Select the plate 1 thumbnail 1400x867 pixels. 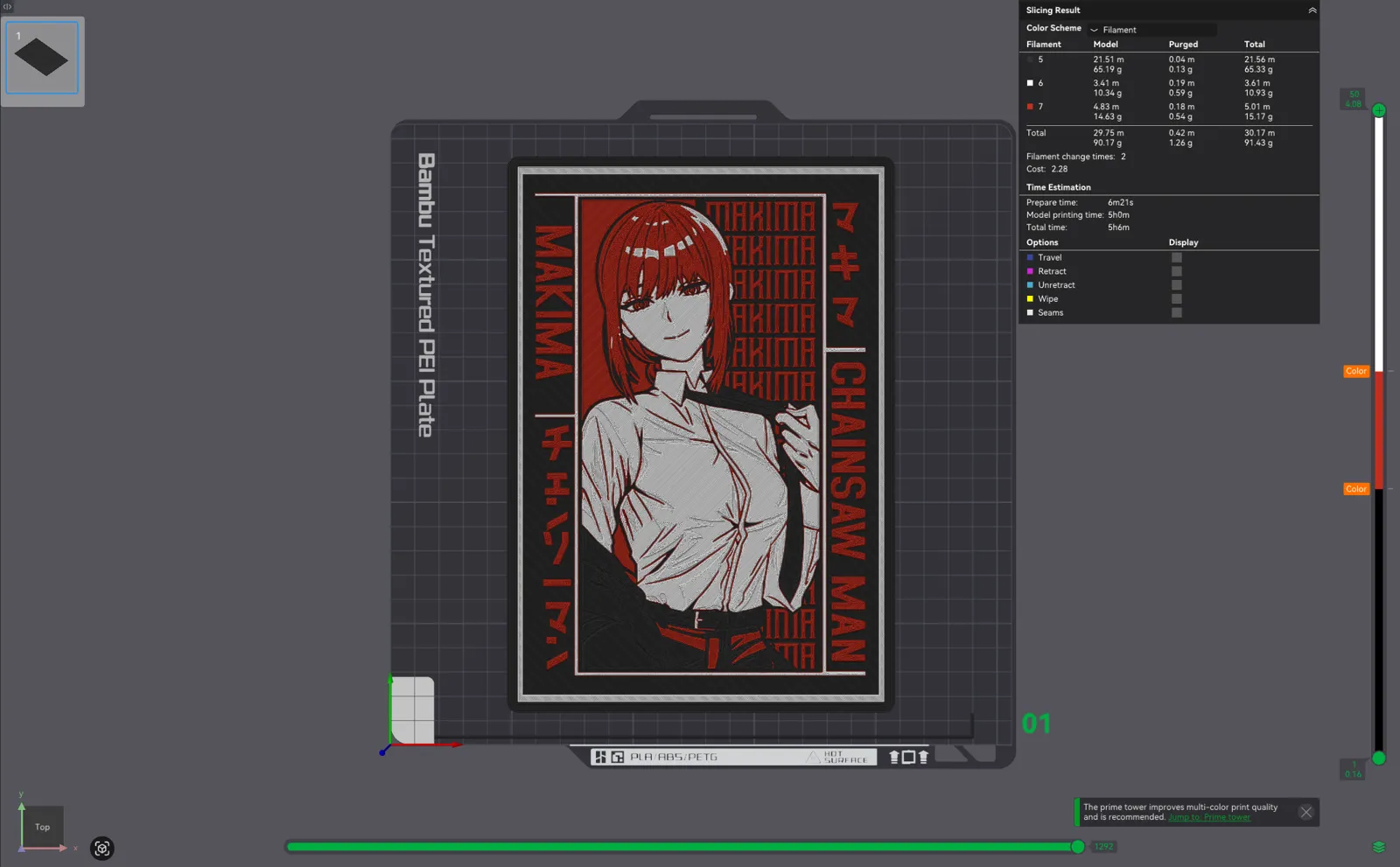pos(42,58)
